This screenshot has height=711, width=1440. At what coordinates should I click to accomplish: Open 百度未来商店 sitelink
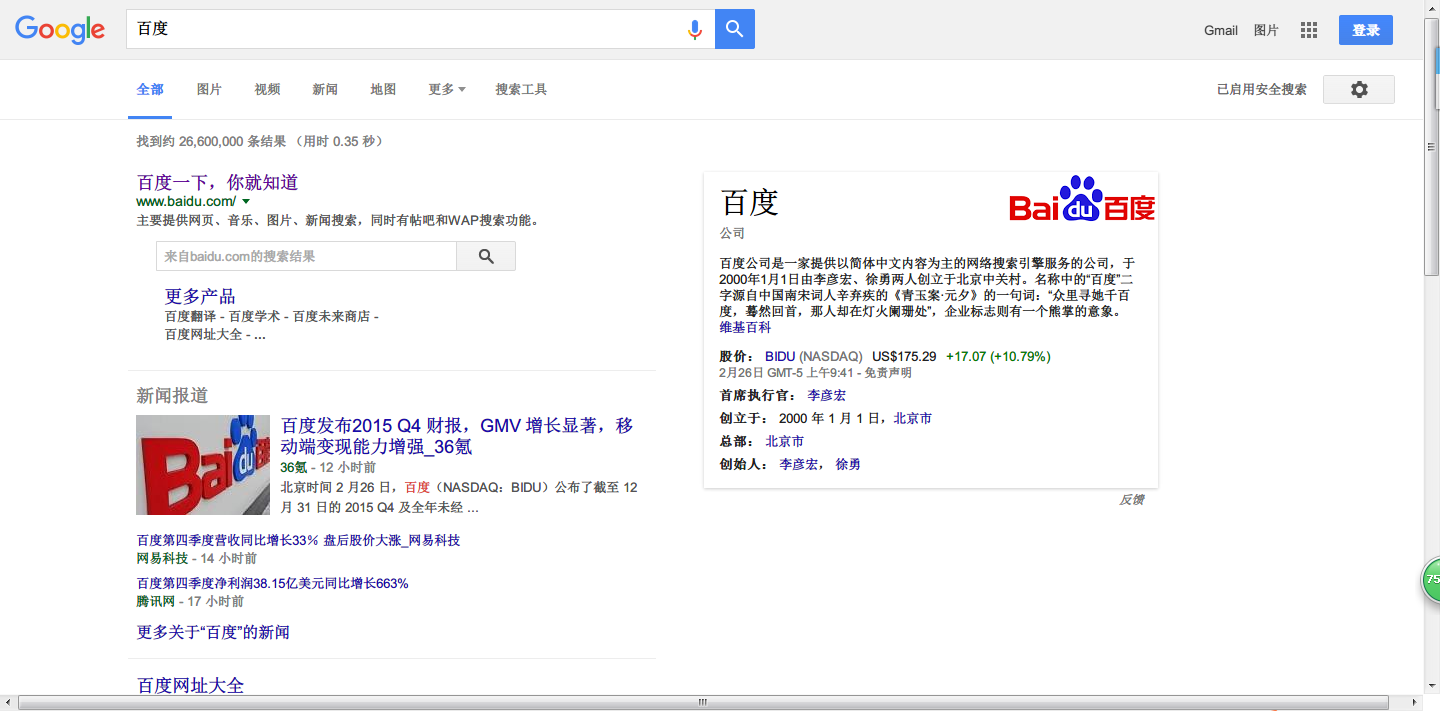point(331,316)
